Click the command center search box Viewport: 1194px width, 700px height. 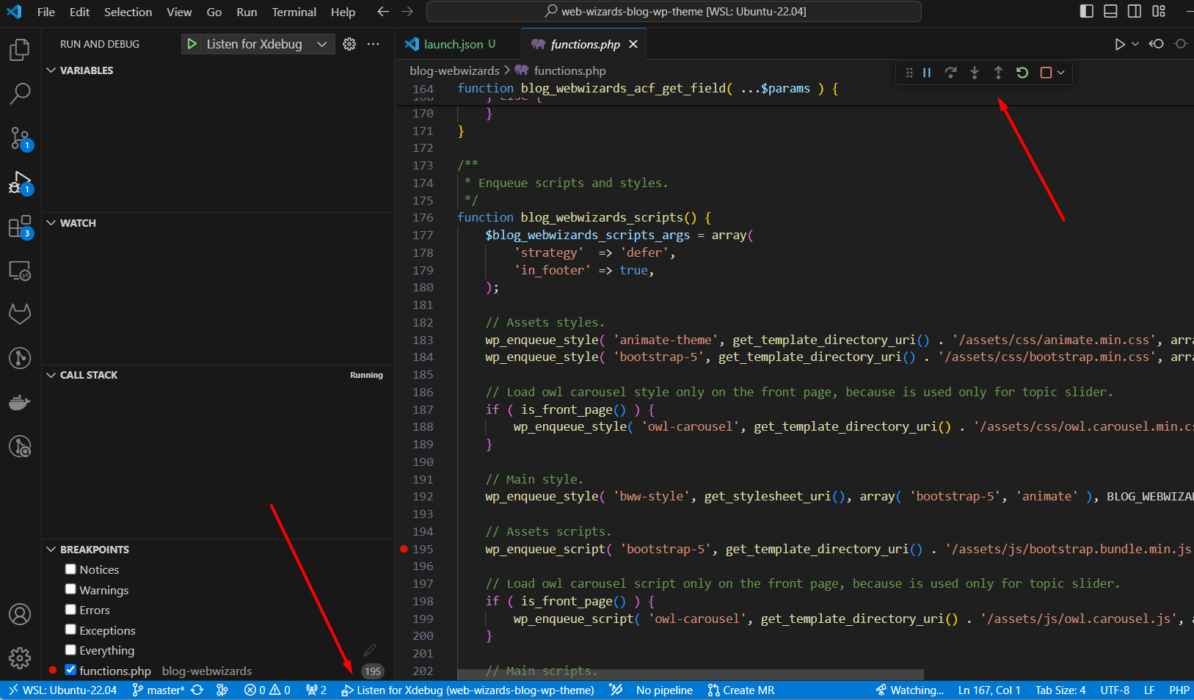[674, 11]
